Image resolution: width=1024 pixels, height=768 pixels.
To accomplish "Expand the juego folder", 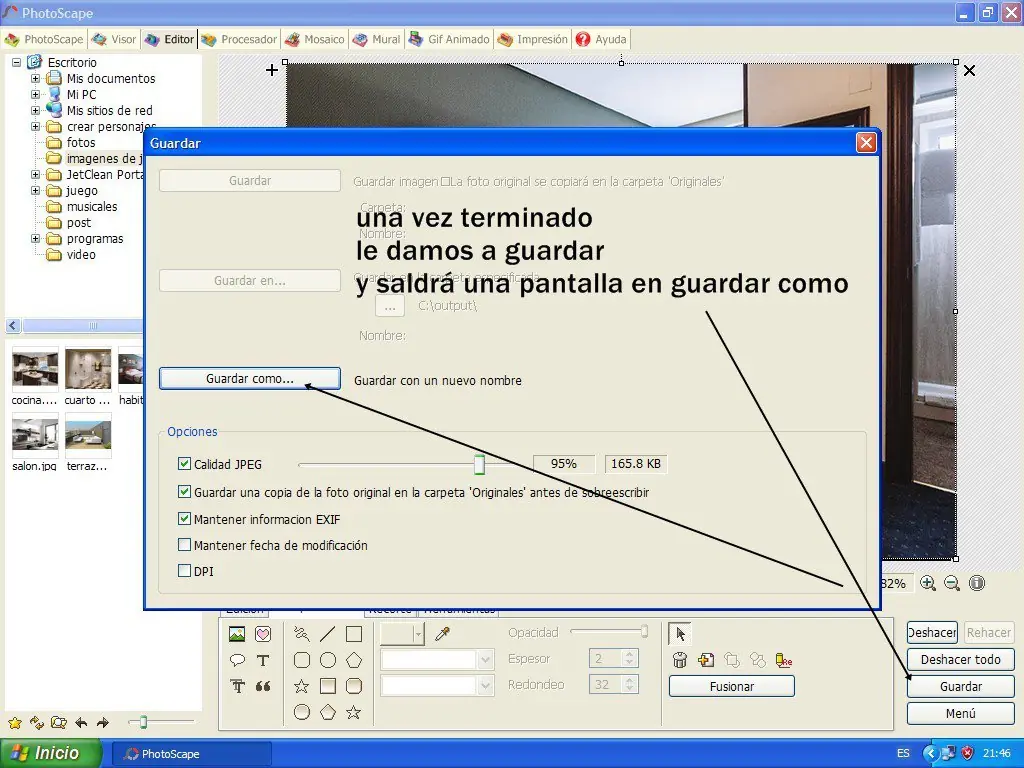I will (x=36, y=191).
